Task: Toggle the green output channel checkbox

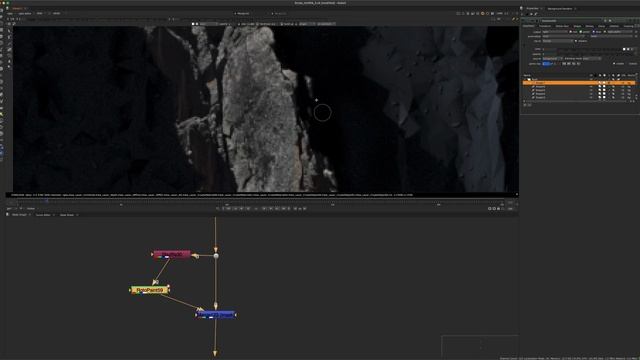Action: point(581,32)
